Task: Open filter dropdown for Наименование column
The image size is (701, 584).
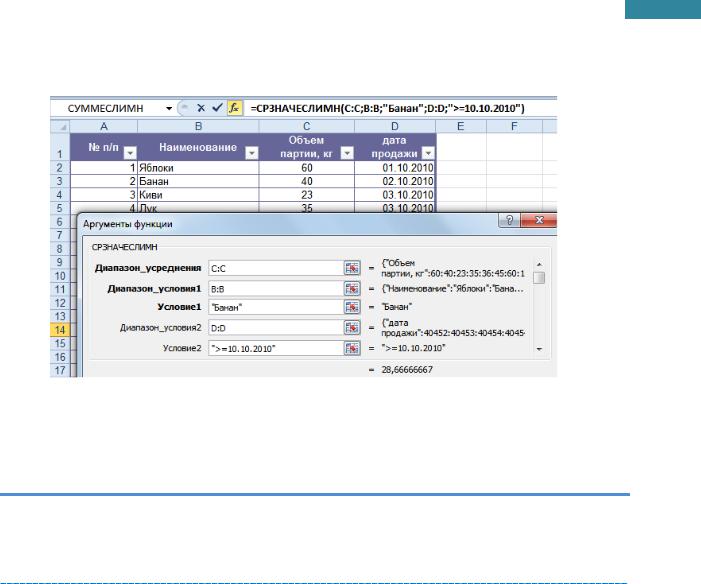Action: (x=252, y=153)
